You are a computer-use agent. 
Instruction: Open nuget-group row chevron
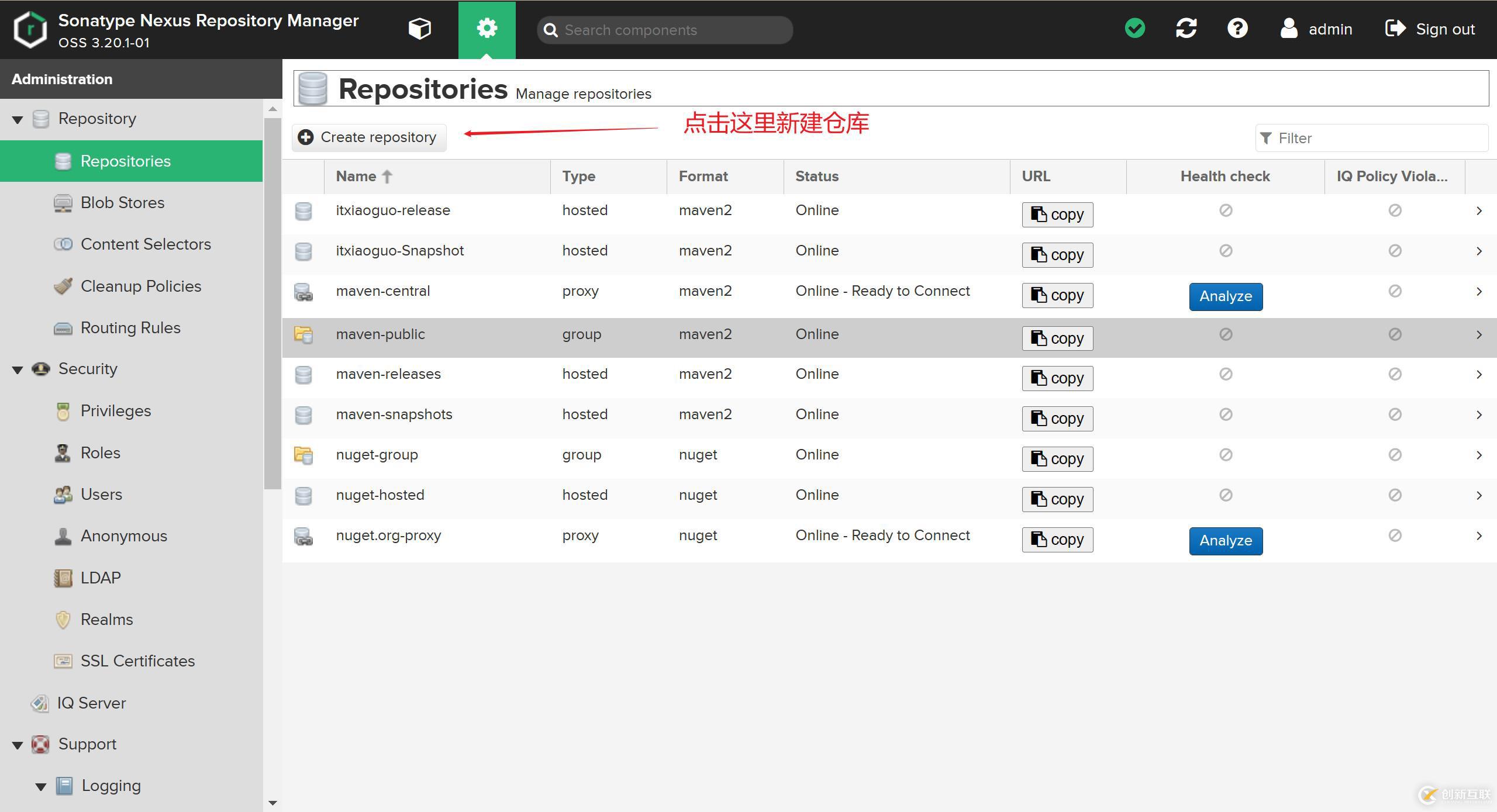pos(1479,455)
